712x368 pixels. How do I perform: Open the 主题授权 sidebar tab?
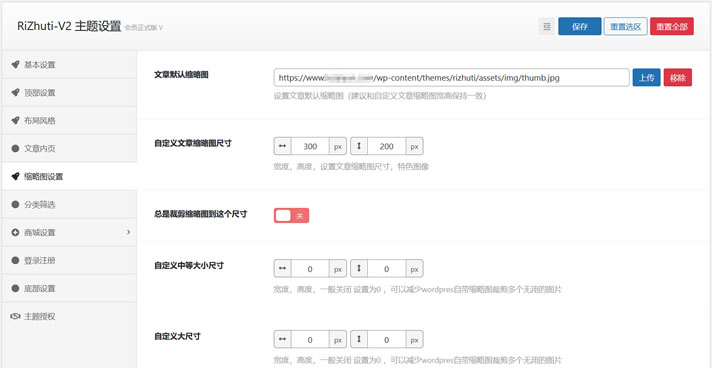[69, 317]
